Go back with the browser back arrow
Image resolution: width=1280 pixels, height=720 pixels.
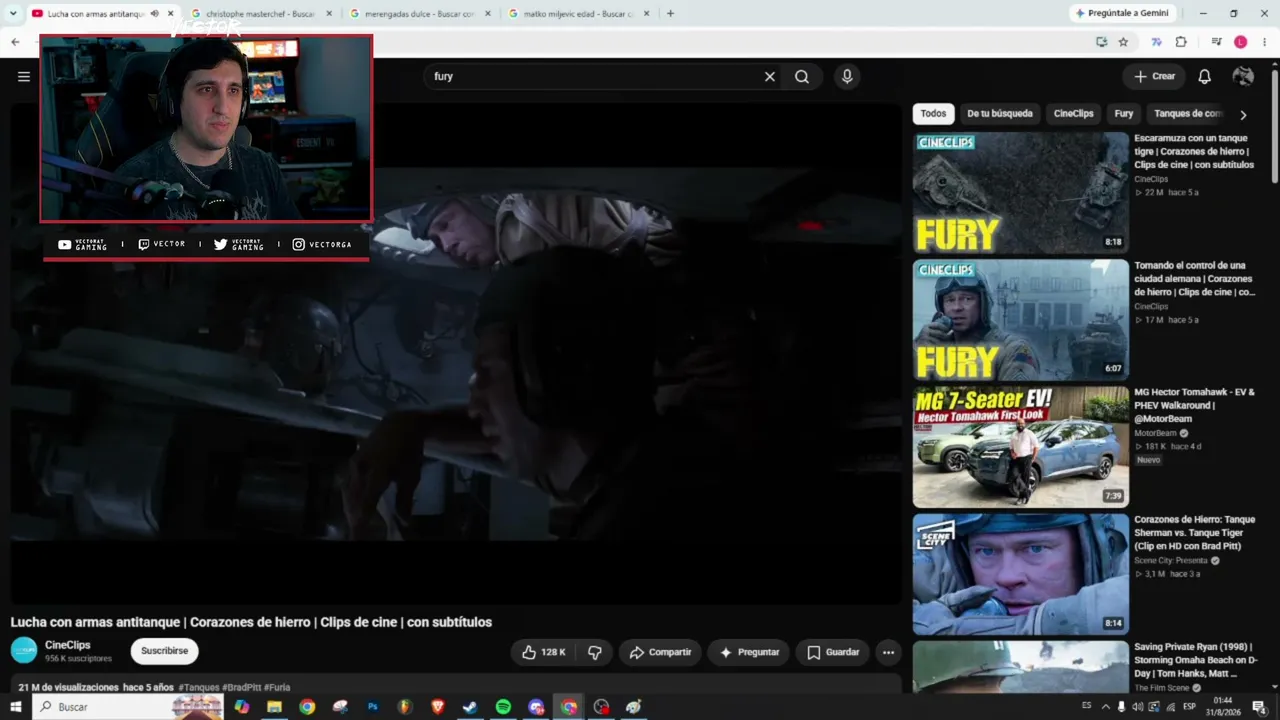15,42
